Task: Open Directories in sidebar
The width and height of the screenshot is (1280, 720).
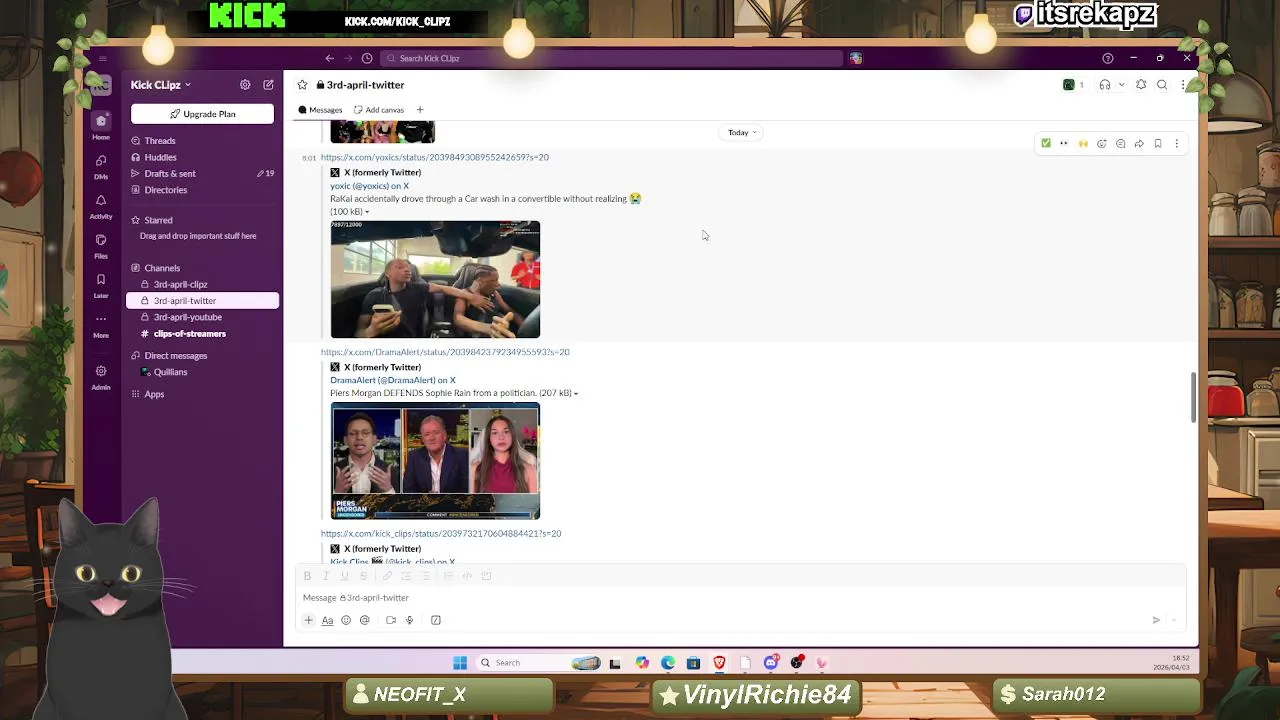Action: tap(166, 190)
